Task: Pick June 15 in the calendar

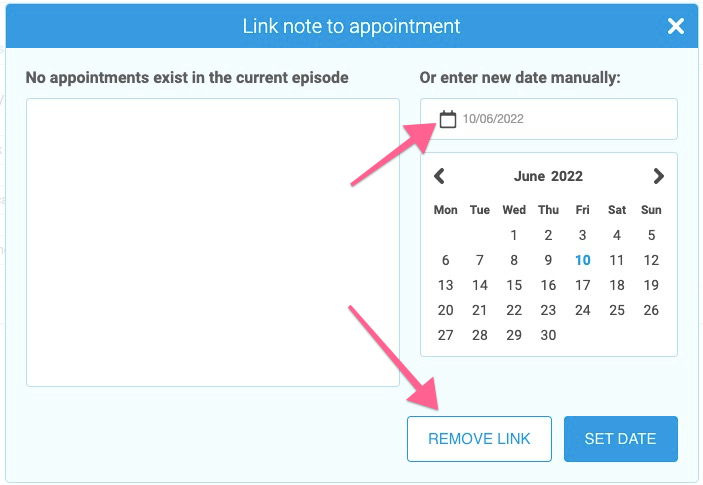Action: (514, 285)
